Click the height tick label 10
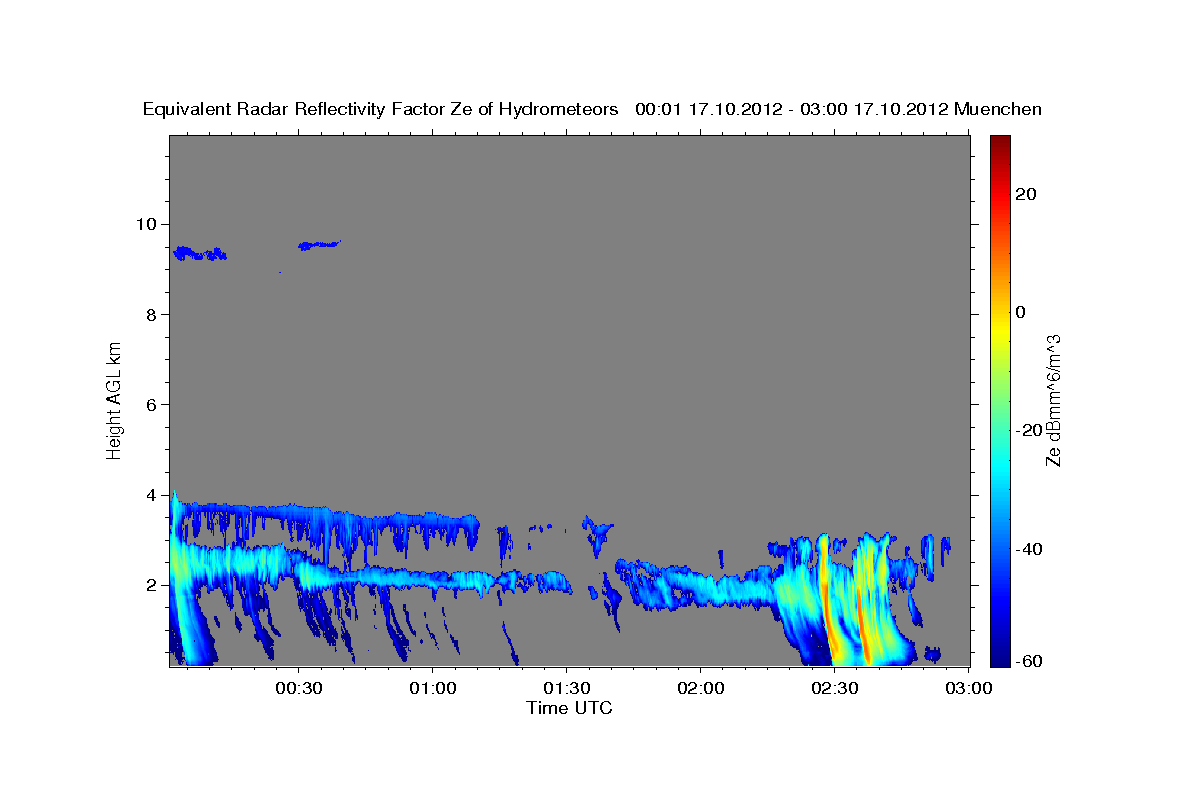 coord(148,224)
